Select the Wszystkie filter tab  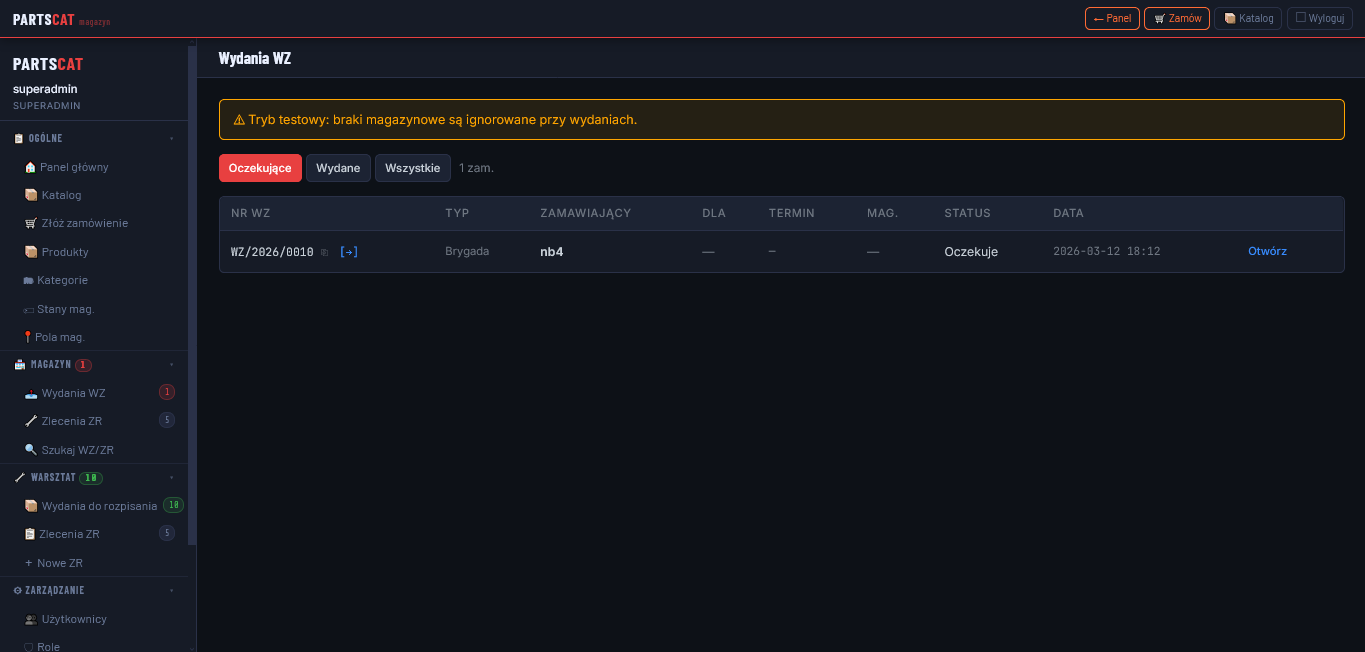tap(412, 168)
